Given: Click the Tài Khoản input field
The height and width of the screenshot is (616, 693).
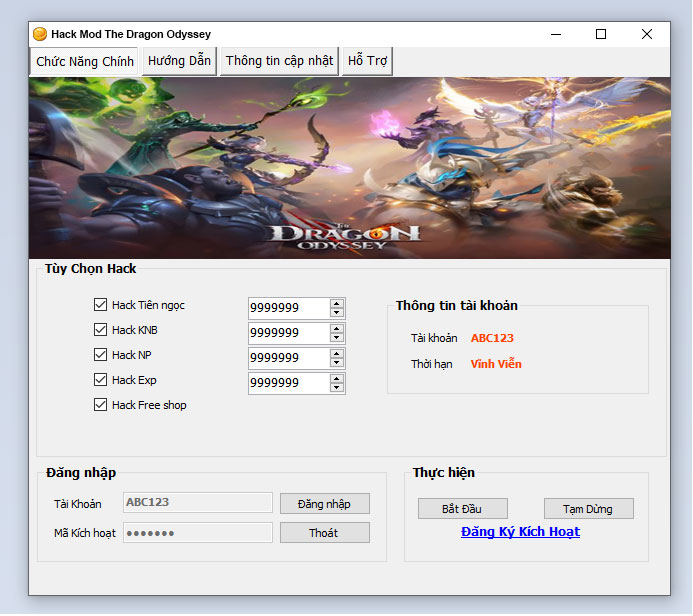Looking at the screenshot, I should pos(198,502).
